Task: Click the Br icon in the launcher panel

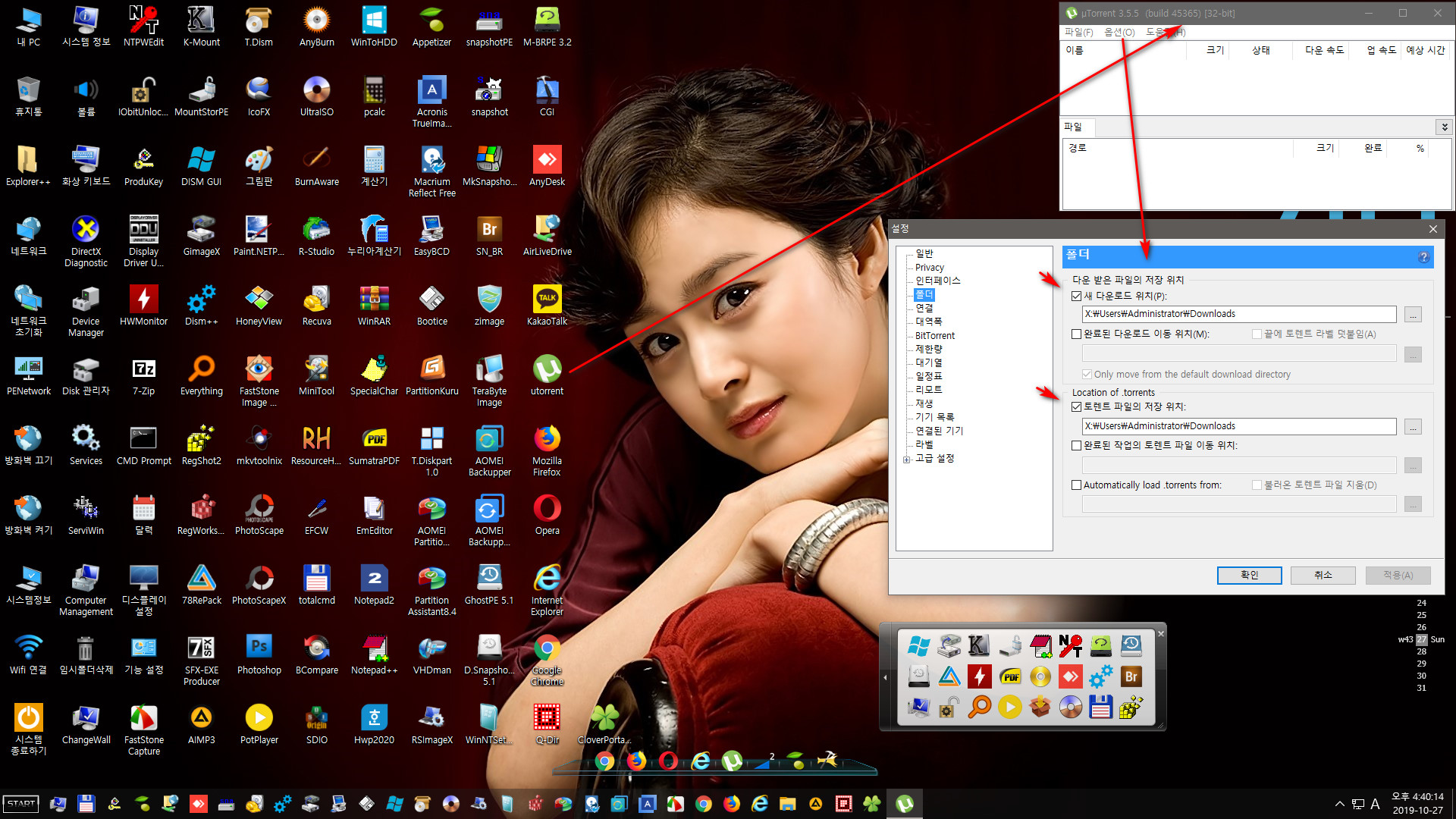Action: 1131,676
